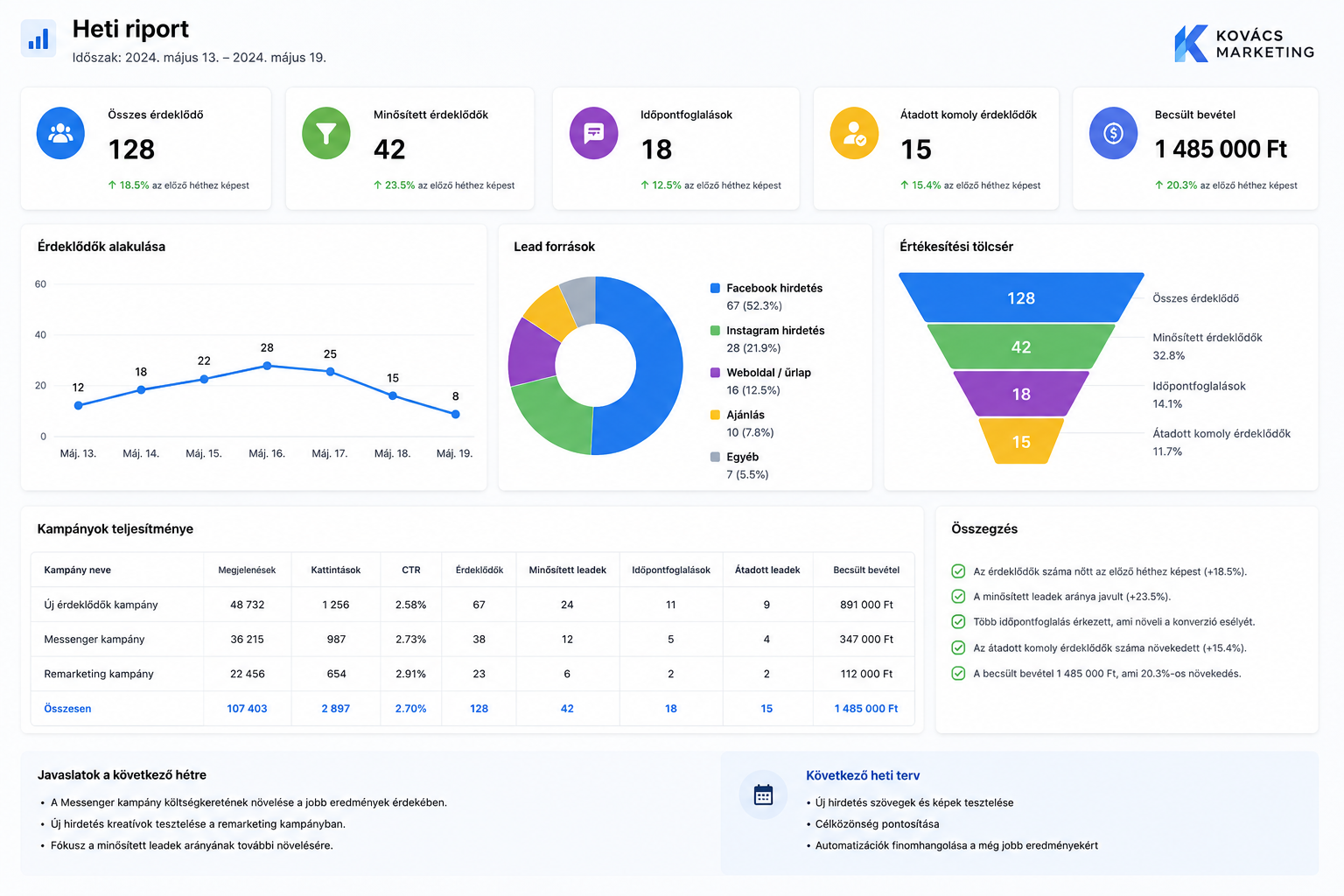Screen dimensions: 1344x896
Task: Click the 'Kampány neve' column header
Action: pos(78,570)
